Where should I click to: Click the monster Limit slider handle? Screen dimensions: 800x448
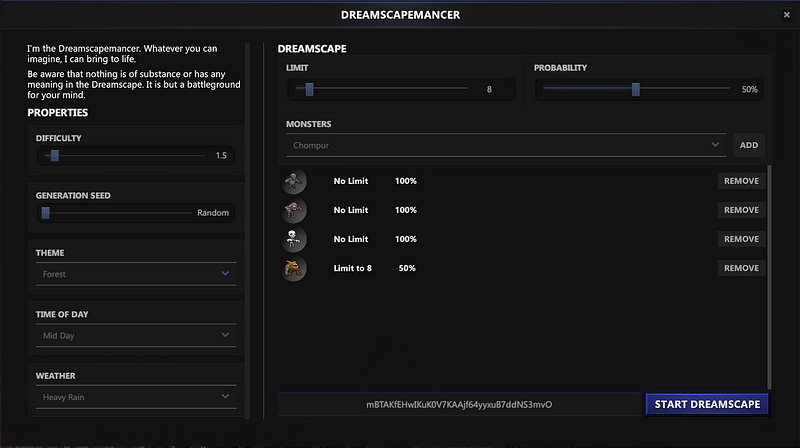coord(309,89)
